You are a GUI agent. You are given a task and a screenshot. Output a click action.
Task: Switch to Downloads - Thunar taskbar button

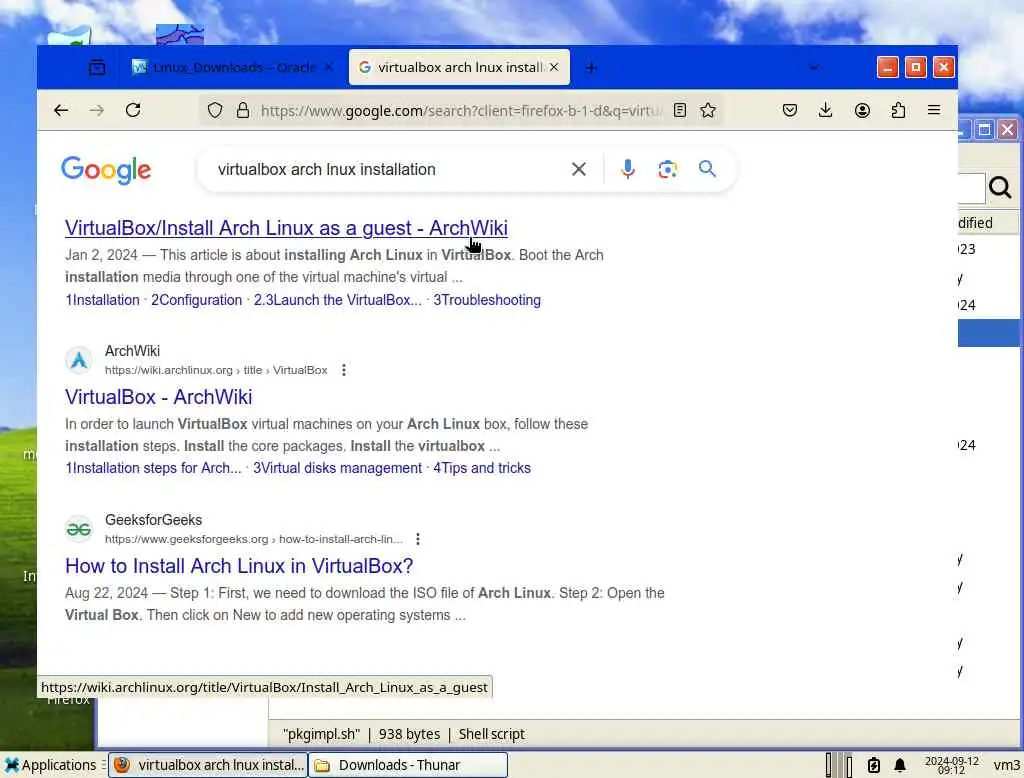(408, 765)
